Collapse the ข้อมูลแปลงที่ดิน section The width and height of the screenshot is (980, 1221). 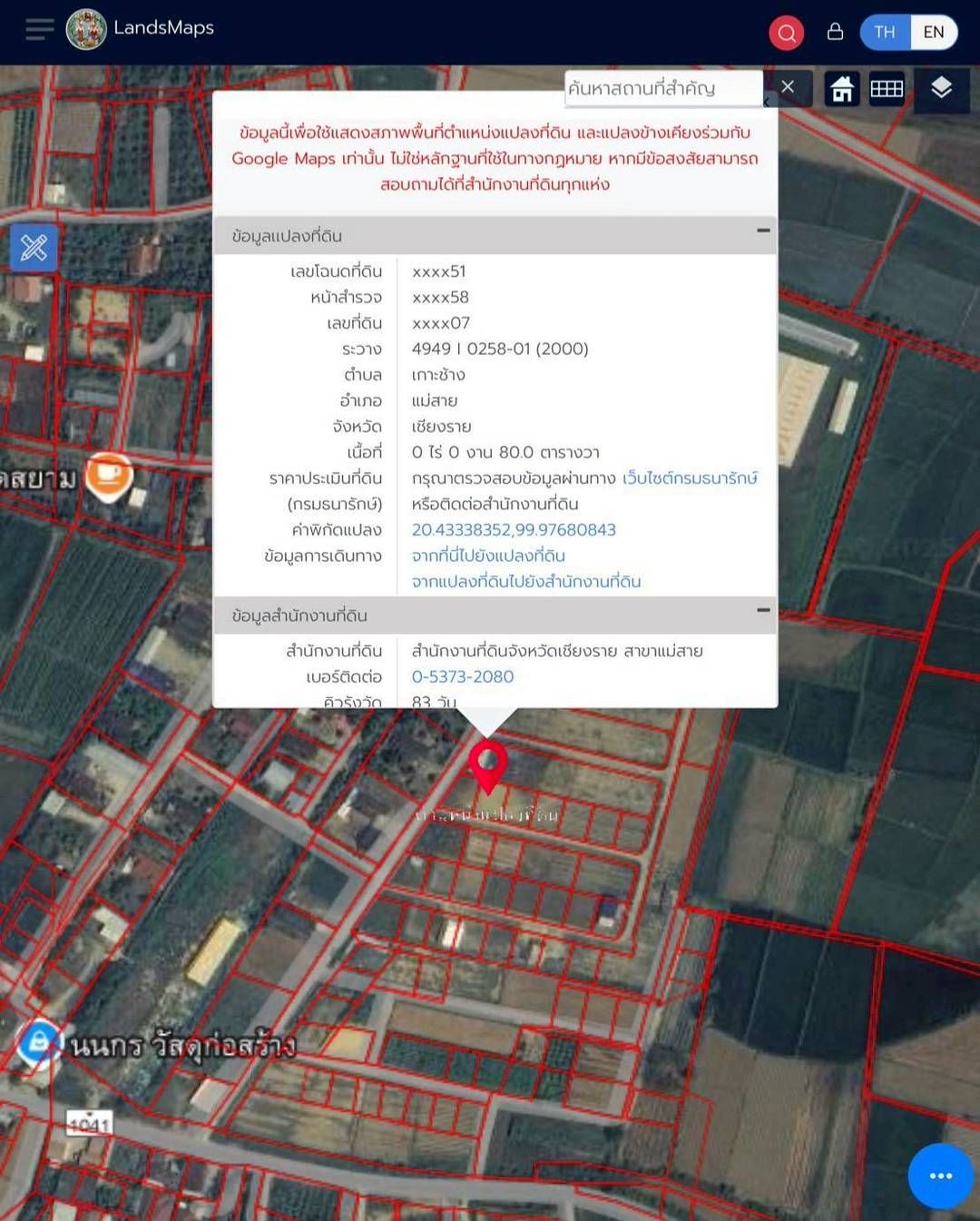coord(763,231)
